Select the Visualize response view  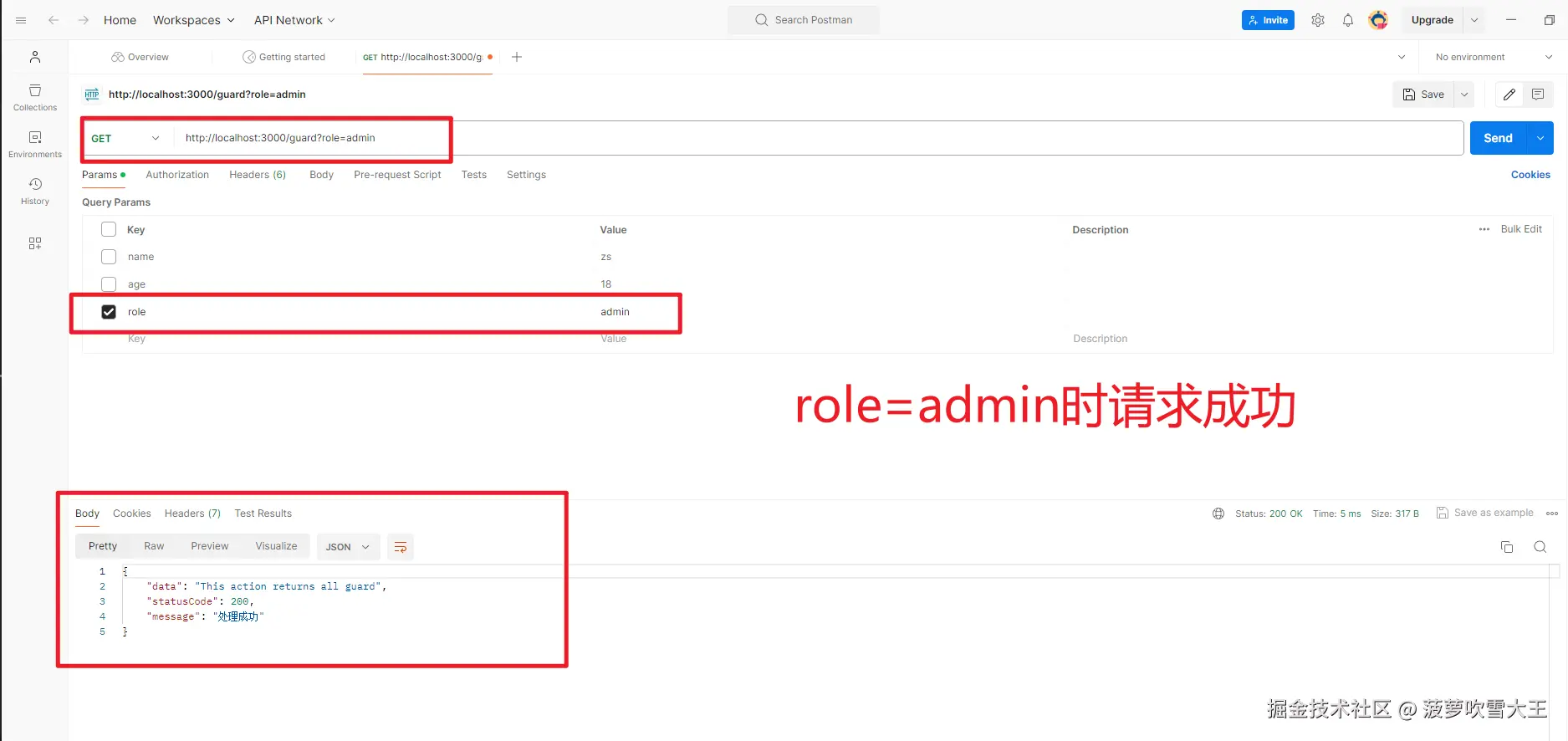[x=276, y=546]
